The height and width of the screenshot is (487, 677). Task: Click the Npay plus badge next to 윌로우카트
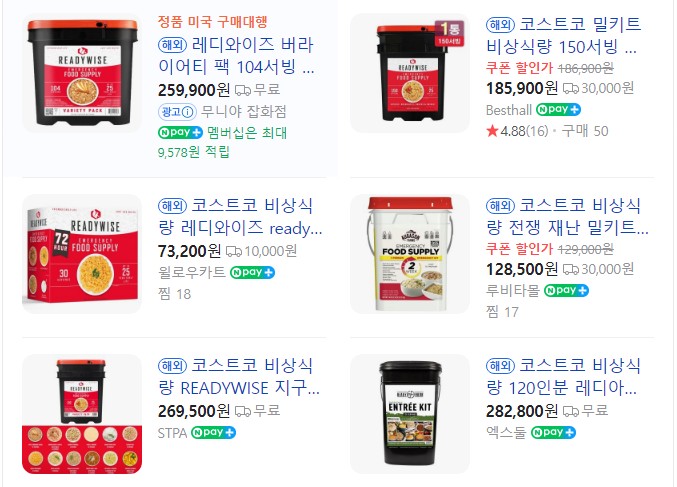point(252,272)
